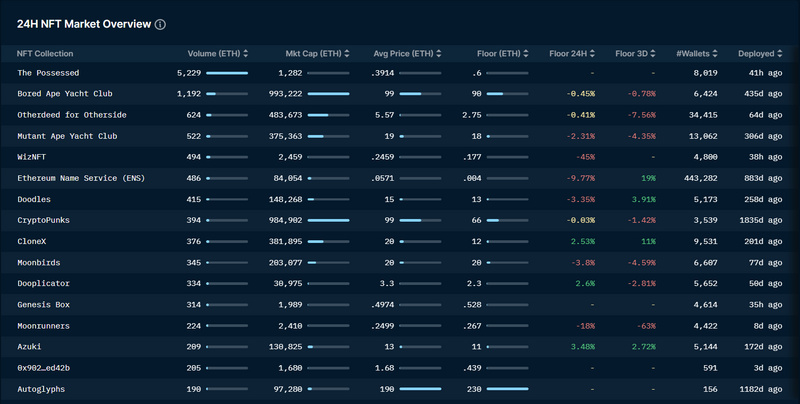Viewport: 800px width, 404px height.
Task: Open Autoglyphs collection
Action: [41, 389]
